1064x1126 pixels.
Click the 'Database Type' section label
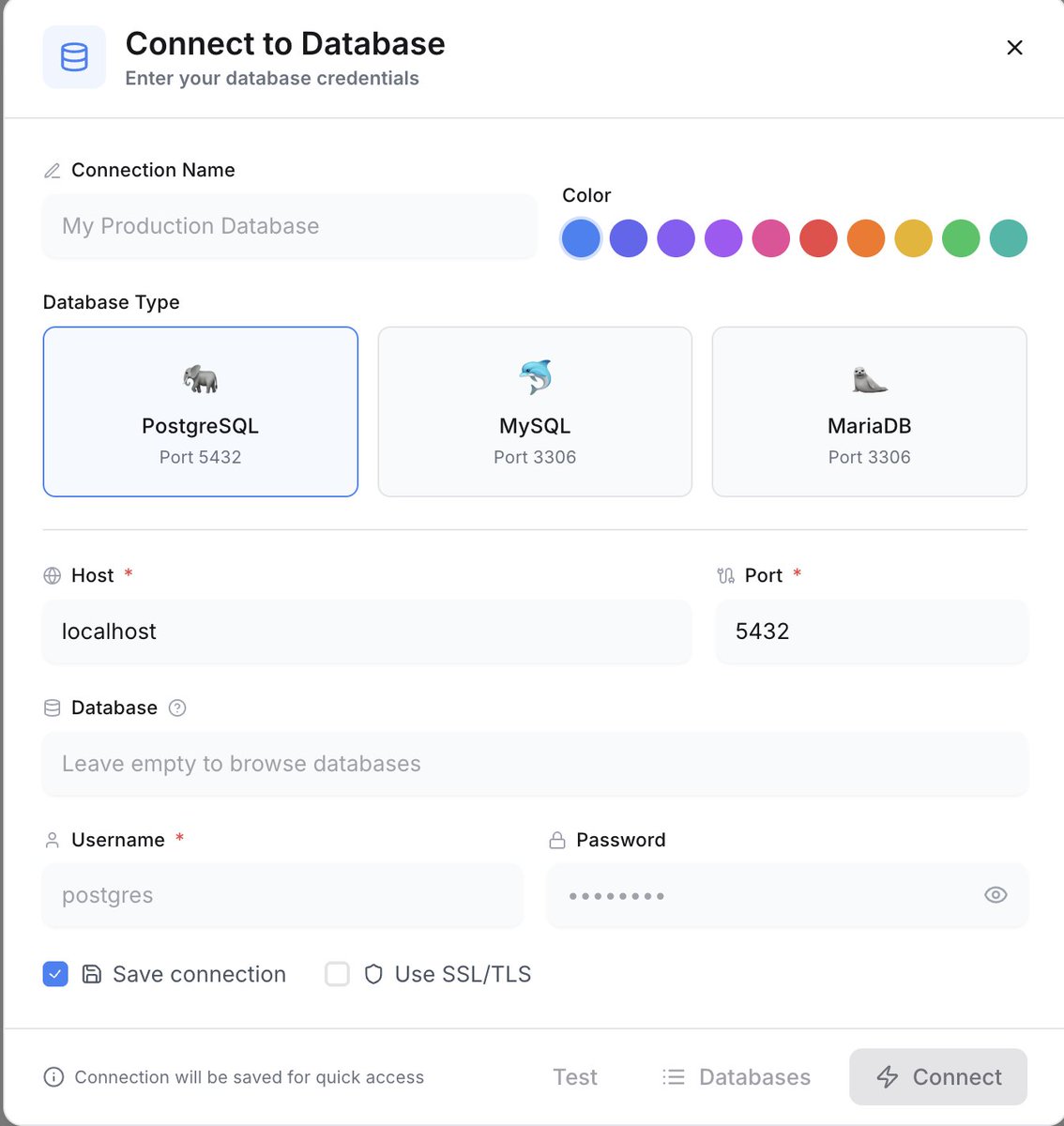112,302
